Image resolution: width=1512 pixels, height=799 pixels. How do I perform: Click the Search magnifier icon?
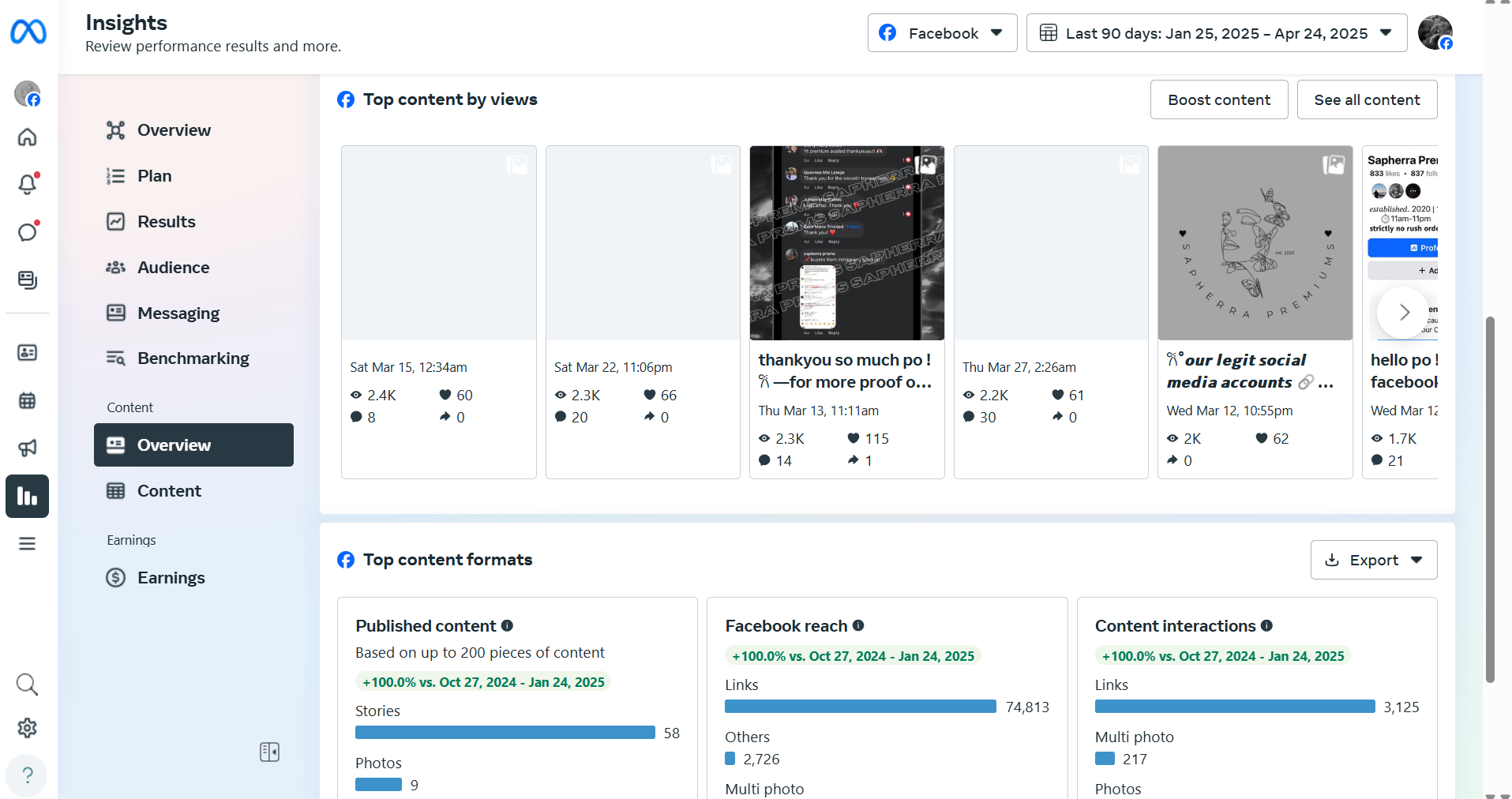pyautogui.click(x=27, y=684)
